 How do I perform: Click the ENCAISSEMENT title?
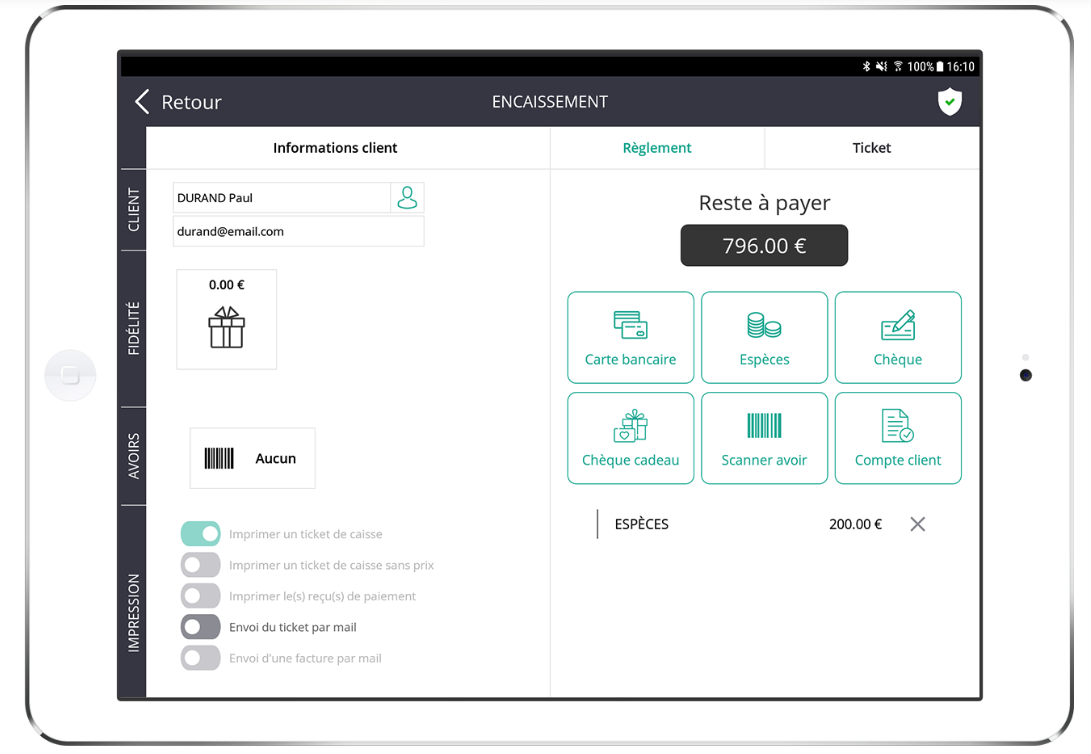pos(550,102)
